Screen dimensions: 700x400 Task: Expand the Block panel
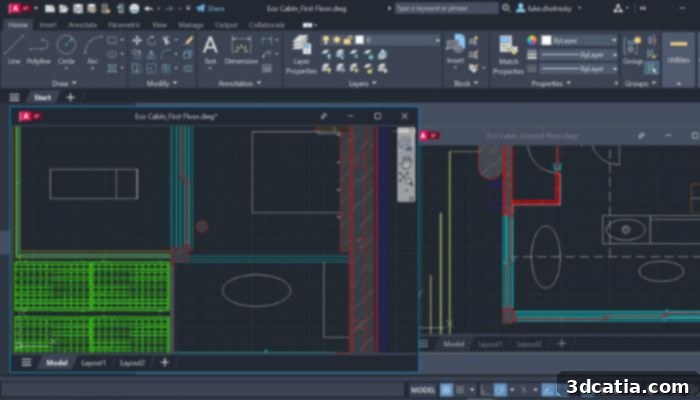click(466, 83)
